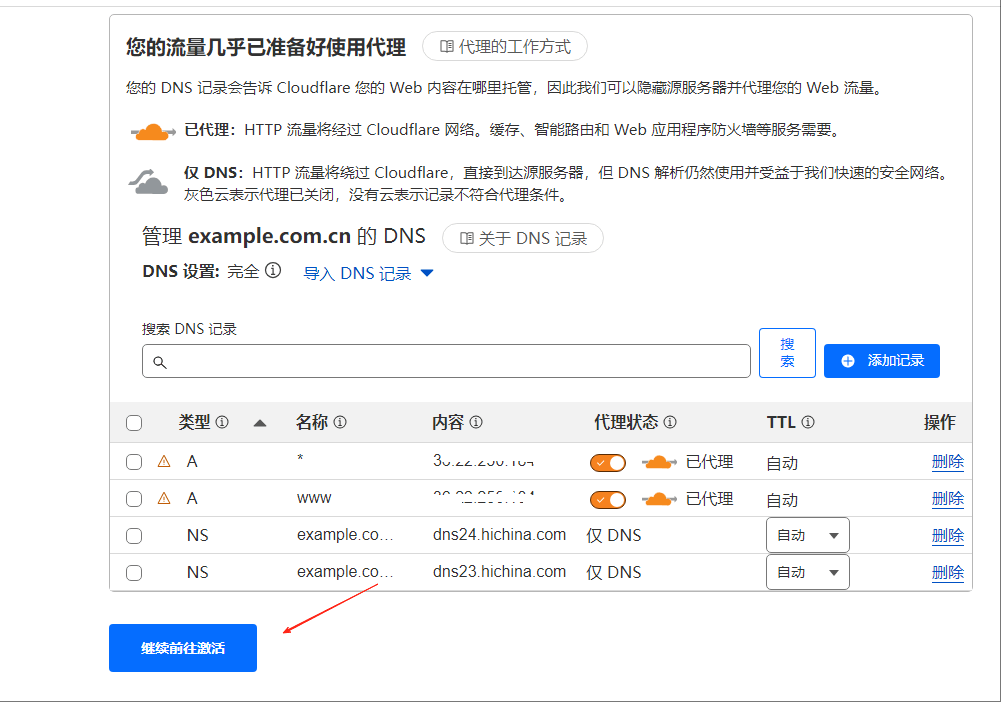The image size is (1001, 702).
Task: Disable proxy toggle for www record
Action: 608,499
